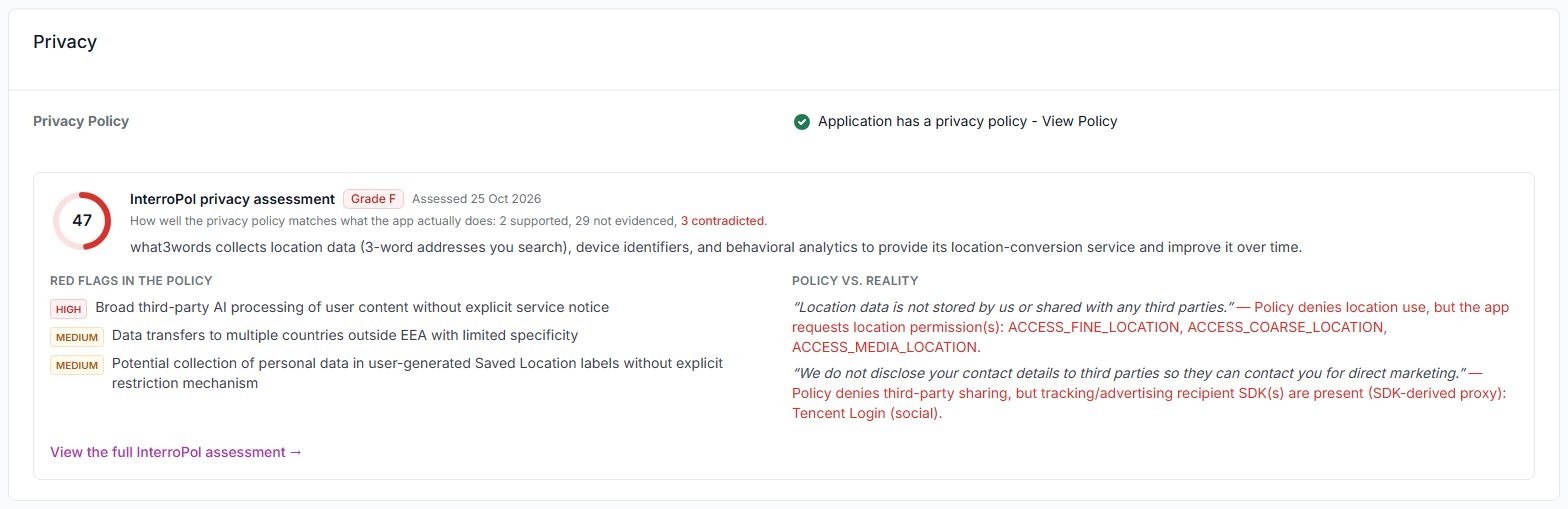
Task: Select the 'Privacy' section heading
Action: (65, 42)
